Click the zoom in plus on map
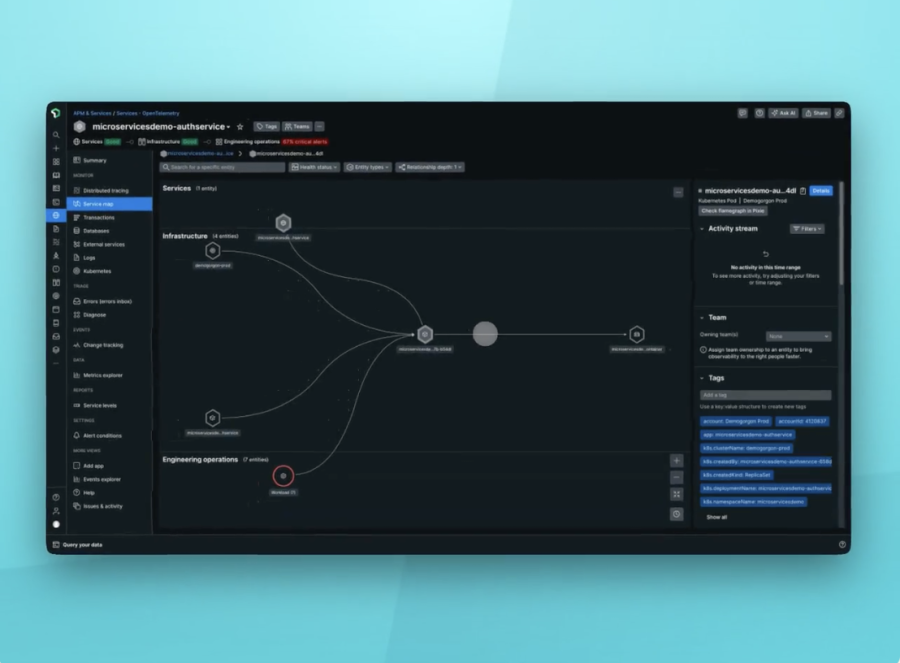900x663 pixels. [x=677, y=460]
